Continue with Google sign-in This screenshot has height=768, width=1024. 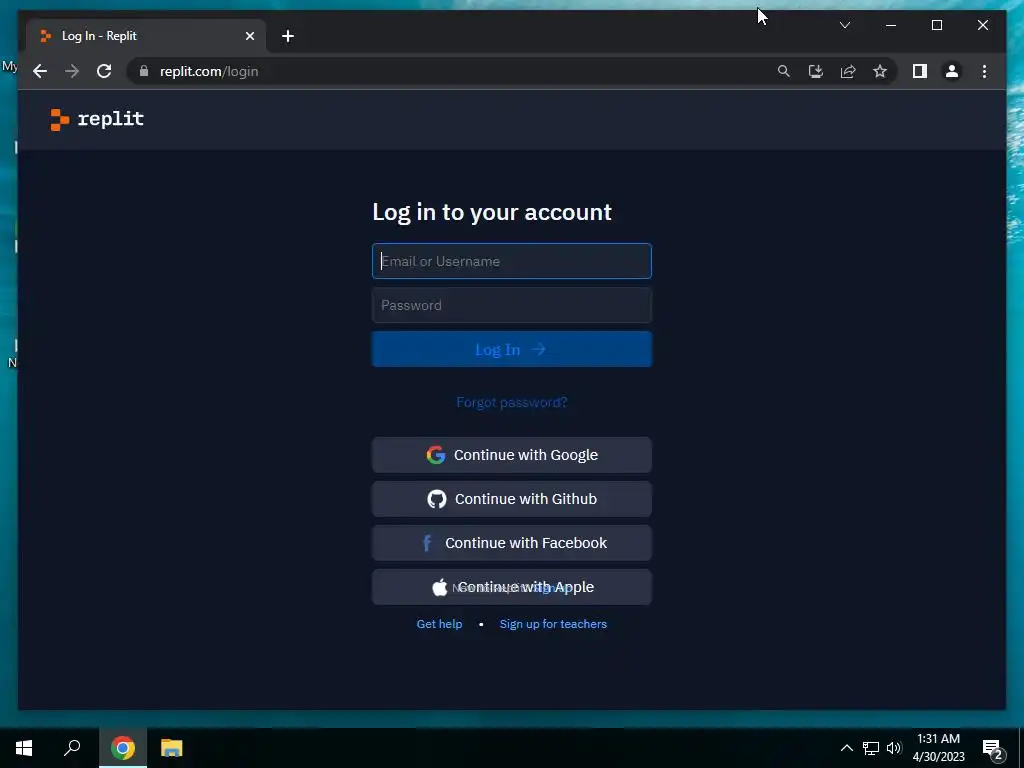[511, 455]
